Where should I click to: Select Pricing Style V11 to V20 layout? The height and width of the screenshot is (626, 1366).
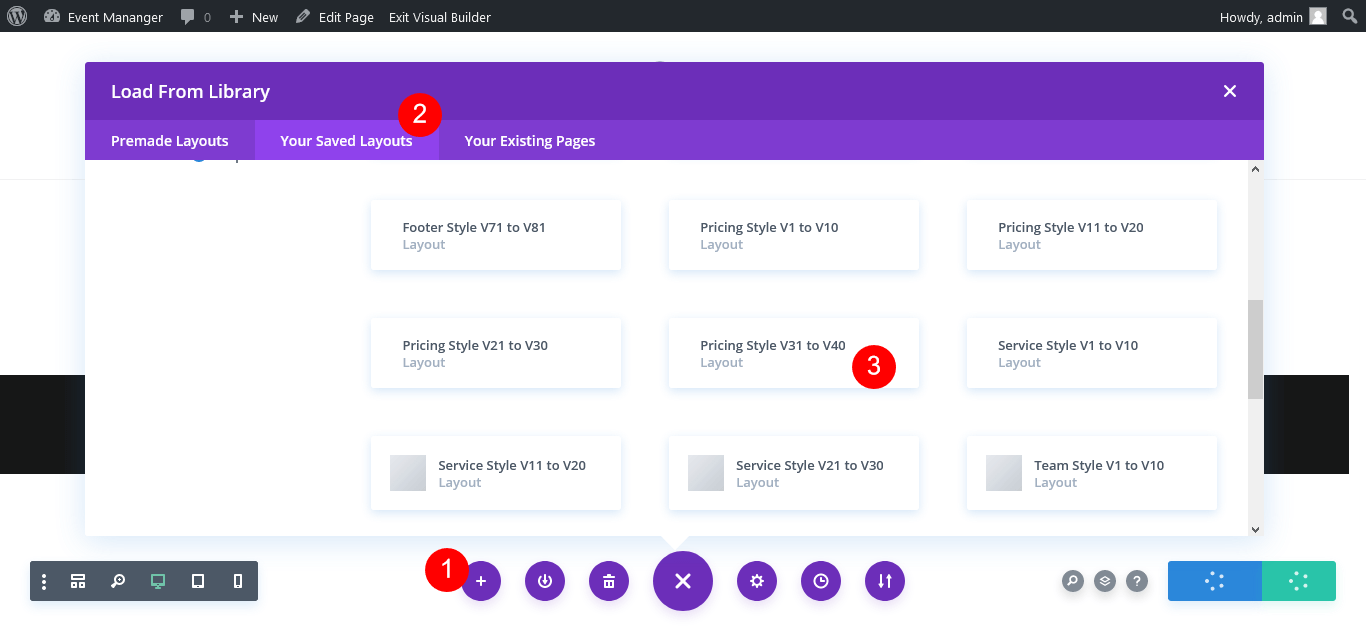(1092, 235)
